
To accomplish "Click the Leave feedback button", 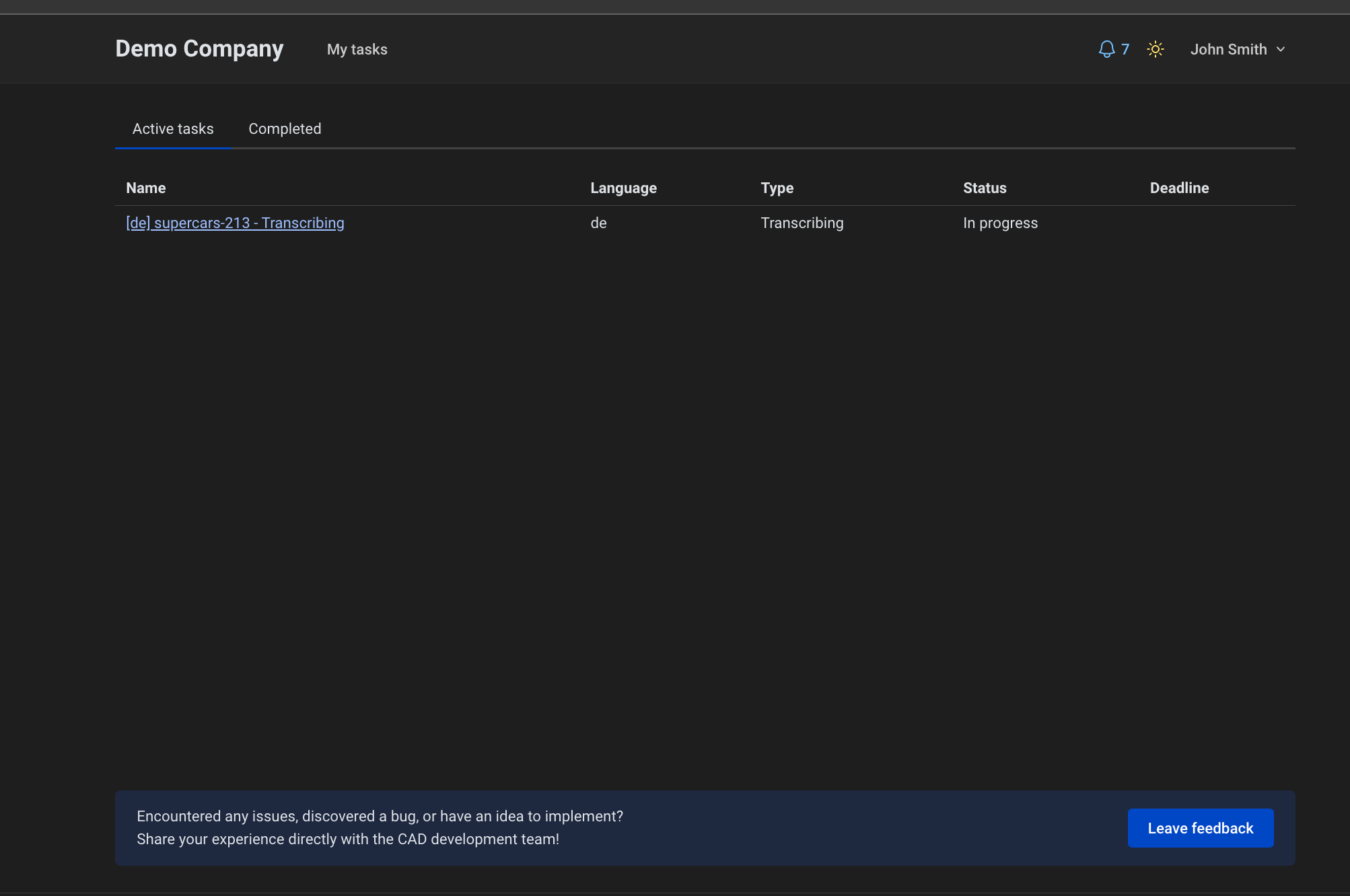I will 1201,828.
